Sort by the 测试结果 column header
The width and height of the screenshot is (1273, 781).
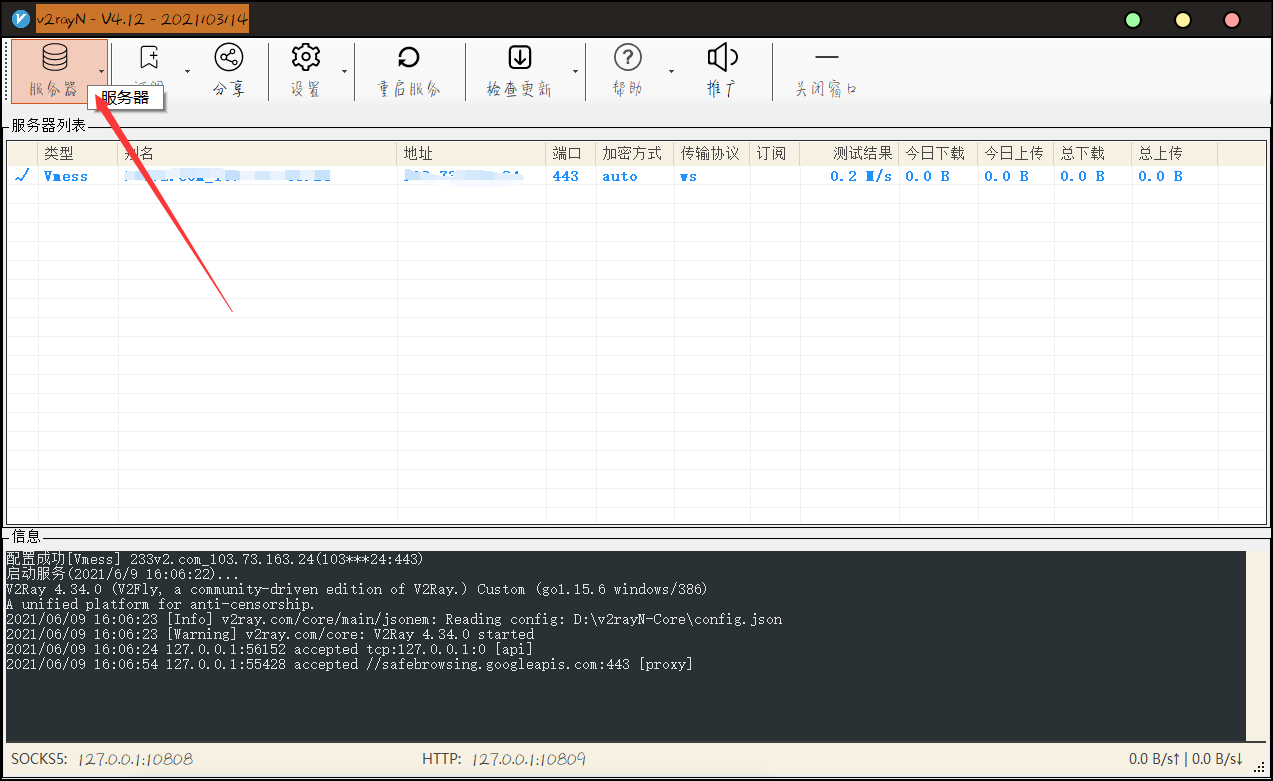click(x=849, y=153)
